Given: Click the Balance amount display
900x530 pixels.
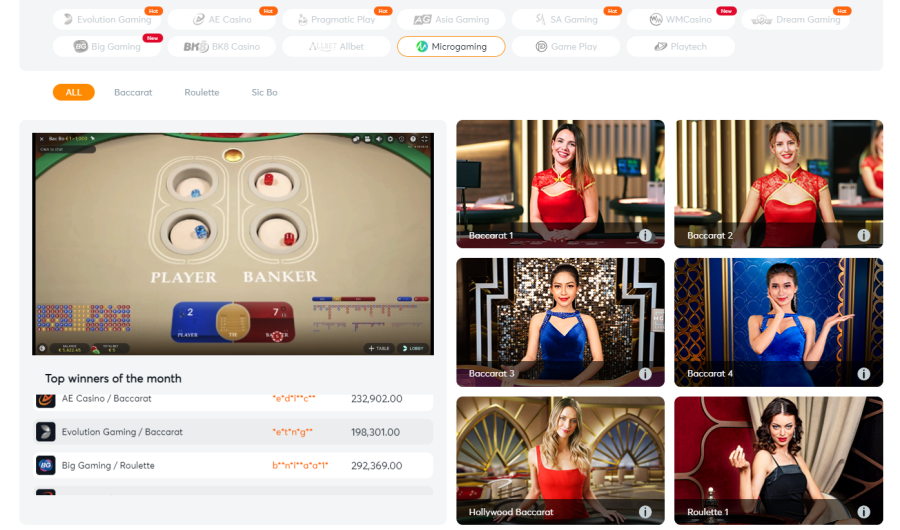Looking at the screenshot, I should (x=69, y=349).
